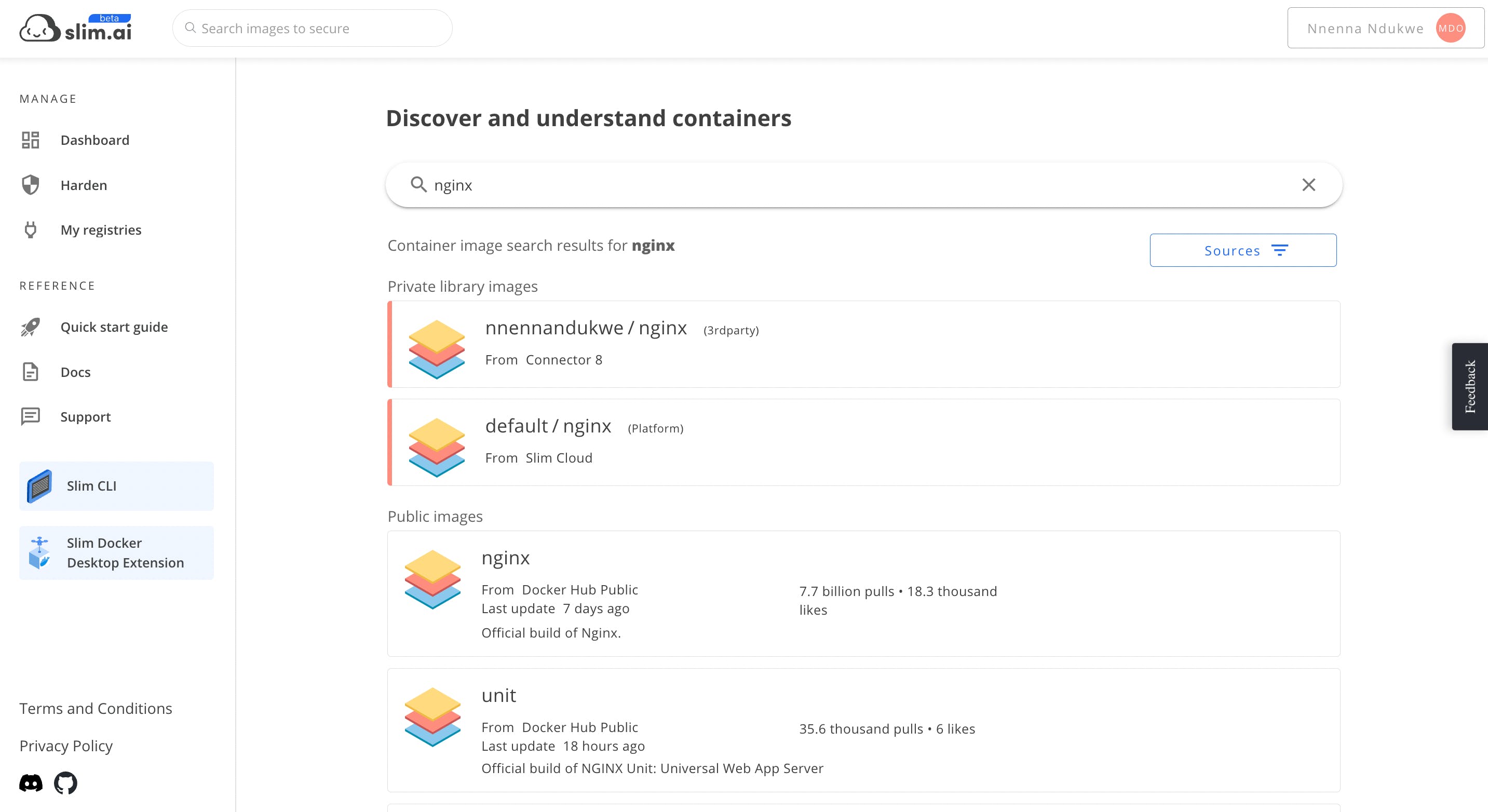The height and width of the screenshot is (812, 1488).
Task: Open the Sources filter dropdown
Action: [1242, 250]
